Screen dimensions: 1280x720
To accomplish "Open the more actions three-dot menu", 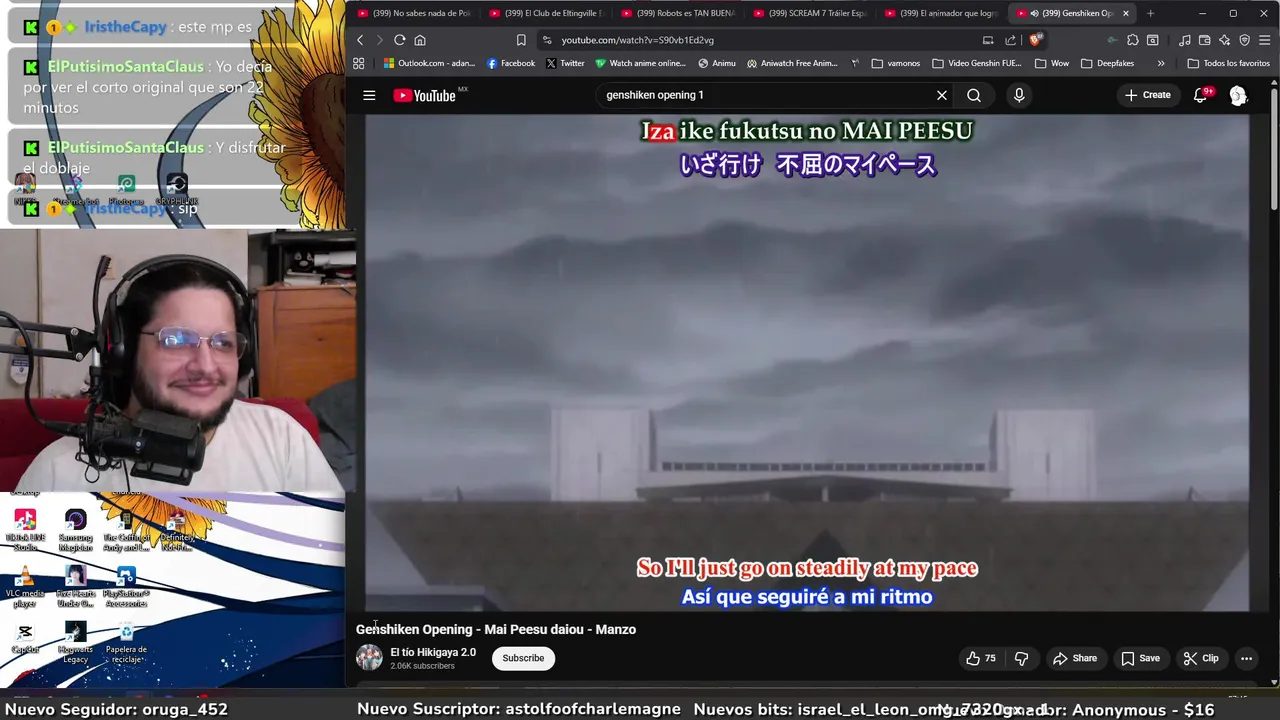I will (x=1246, y=658).
